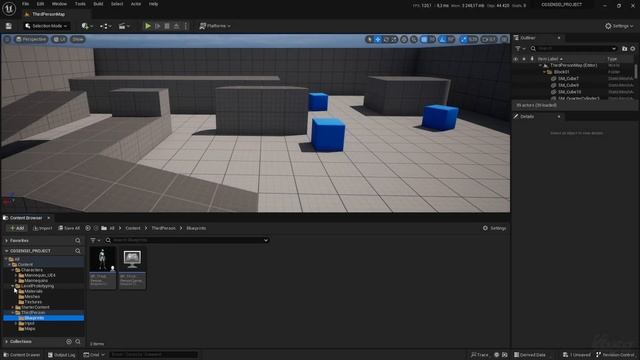Image resolution: width=640 pixels, height=360 pixels.
Task: Toggle surface snapping icon in viewport
Action: [x=414, y=39]
